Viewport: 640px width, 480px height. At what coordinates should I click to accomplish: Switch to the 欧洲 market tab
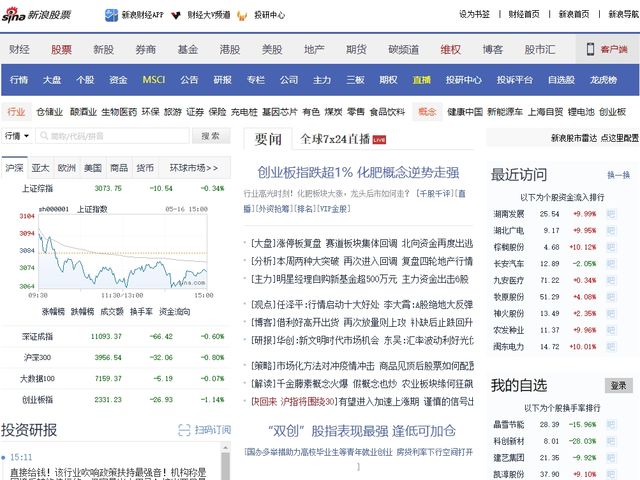click(67, 168)
